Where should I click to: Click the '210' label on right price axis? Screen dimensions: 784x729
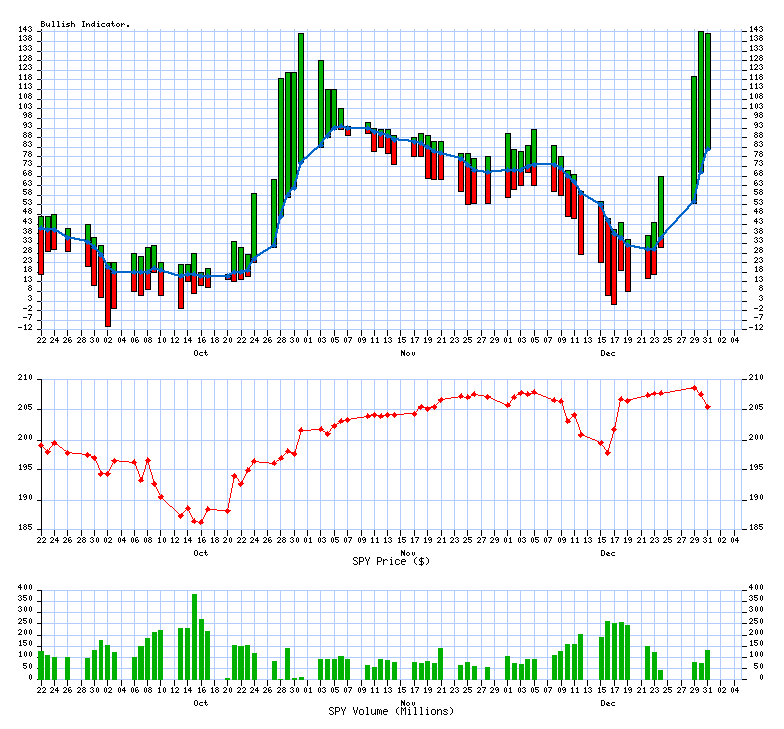[755, 379]
